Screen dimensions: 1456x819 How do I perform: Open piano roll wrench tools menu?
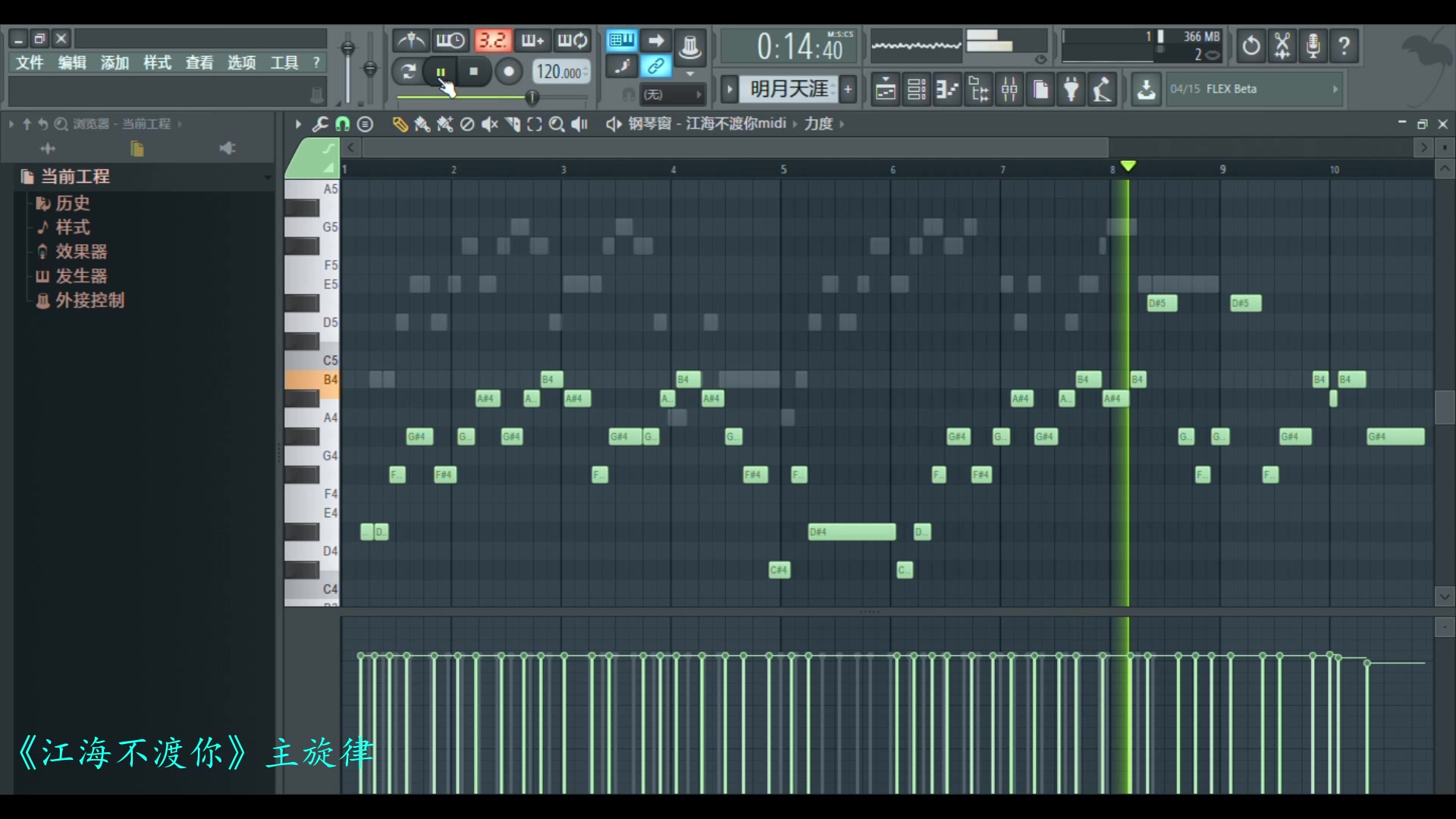(x=320, y=124)
